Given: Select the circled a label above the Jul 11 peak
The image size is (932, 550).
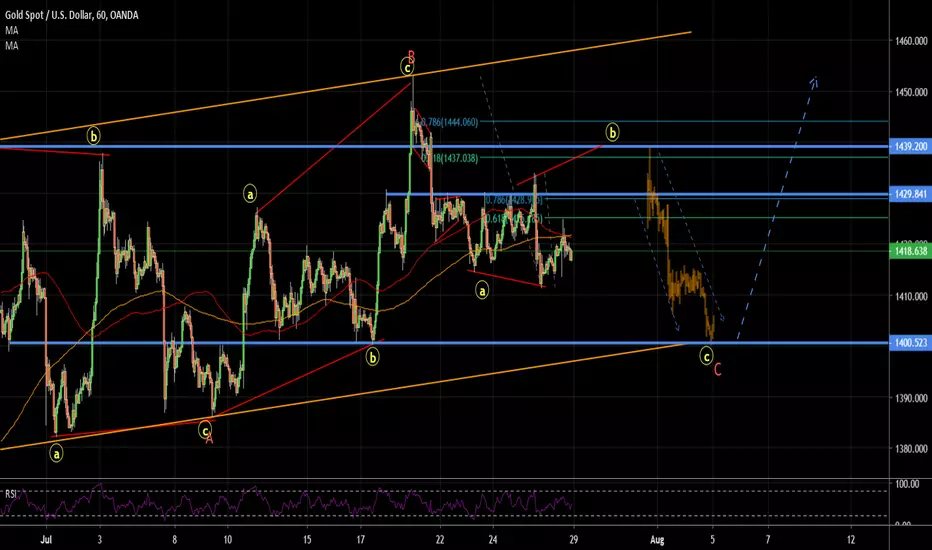Looking at the screenshot, I should pos(250,194).
